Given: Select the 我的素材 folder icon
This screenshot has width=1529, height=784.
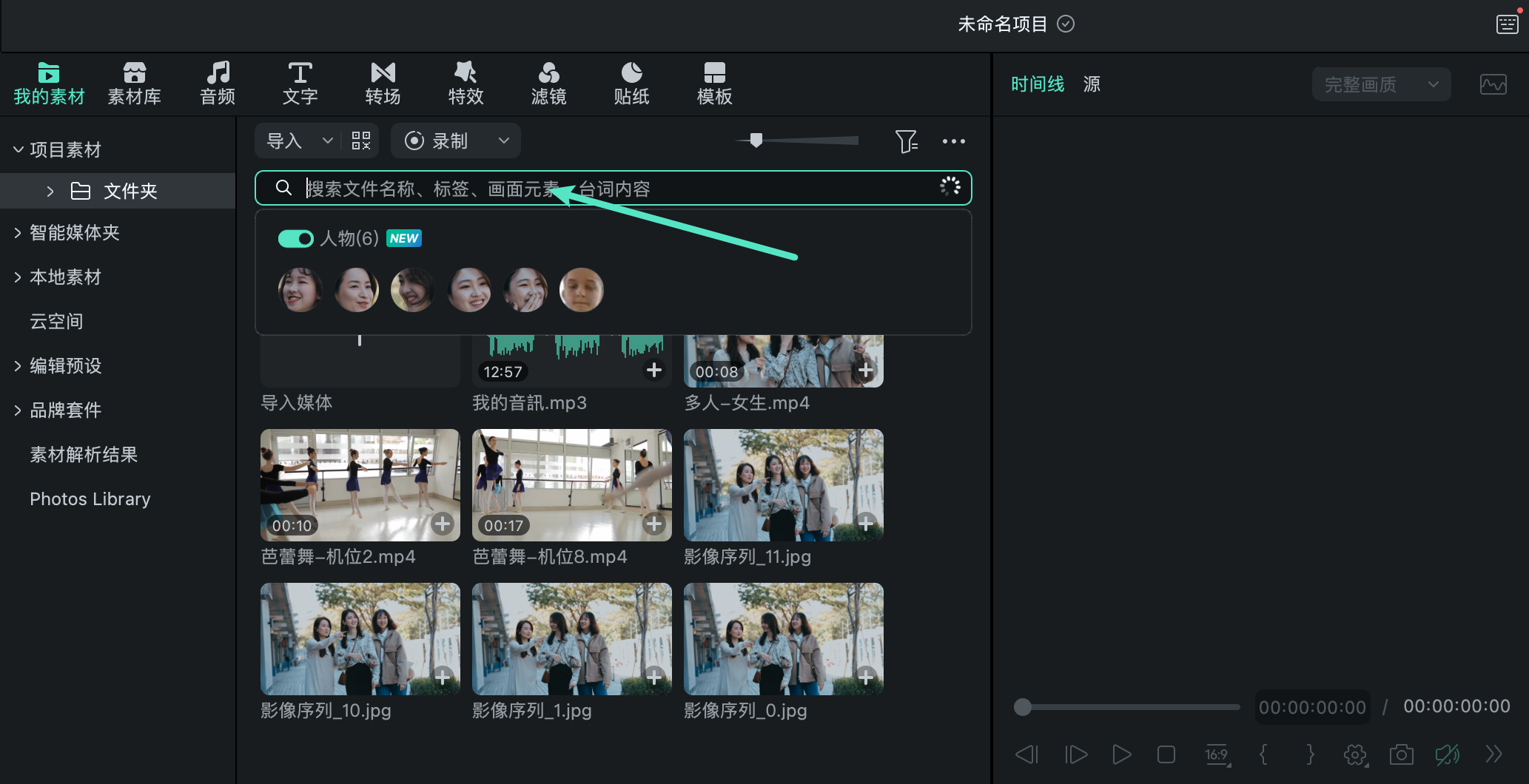Looking at the screenshot, I should (x=49, y=72).
